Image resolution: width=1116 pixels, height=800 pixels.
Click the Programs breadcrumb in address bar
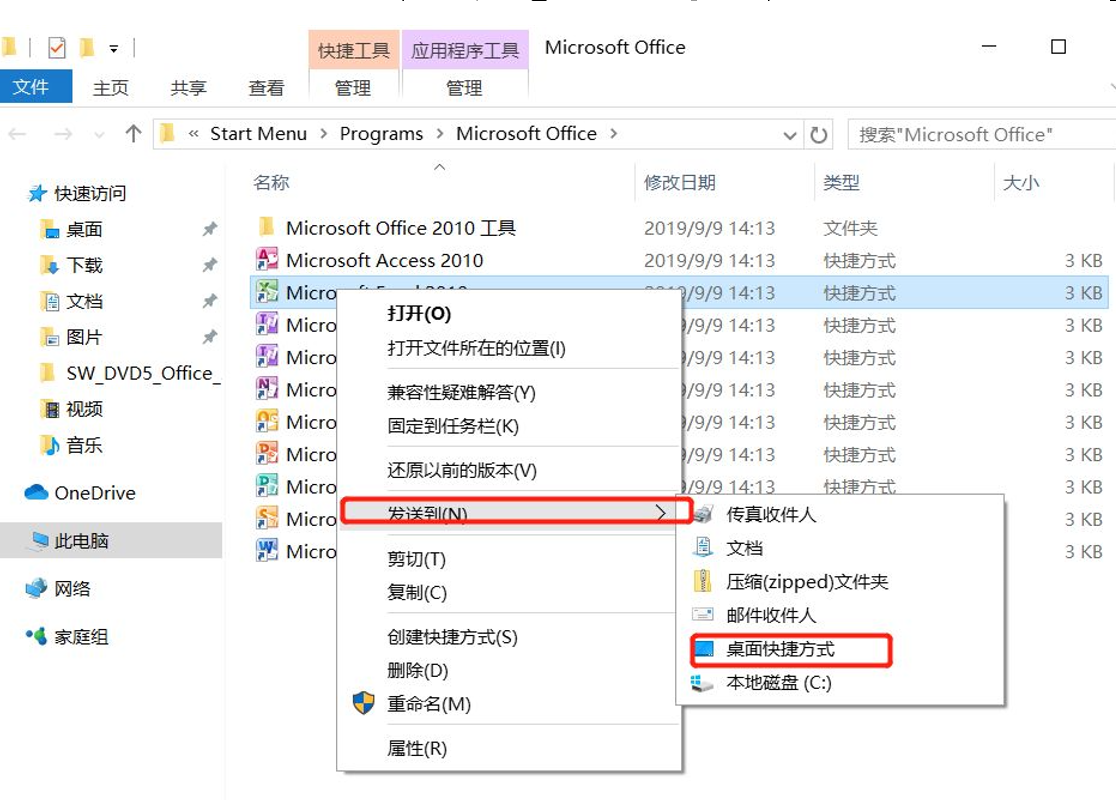(x=381, y=134)
